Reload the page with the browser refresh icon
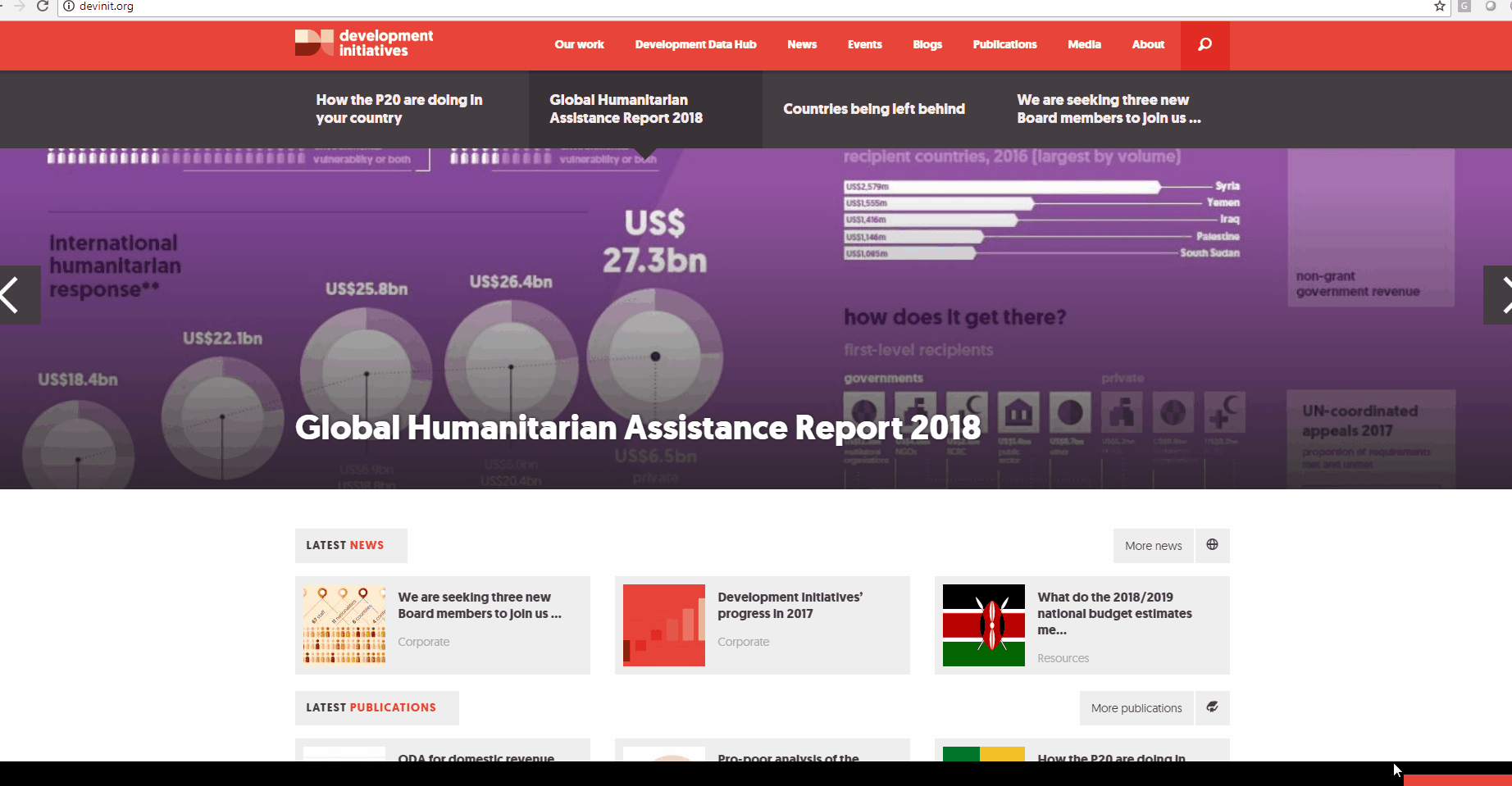The height and width of the screenshot is (786, 1512). point(43,6)
